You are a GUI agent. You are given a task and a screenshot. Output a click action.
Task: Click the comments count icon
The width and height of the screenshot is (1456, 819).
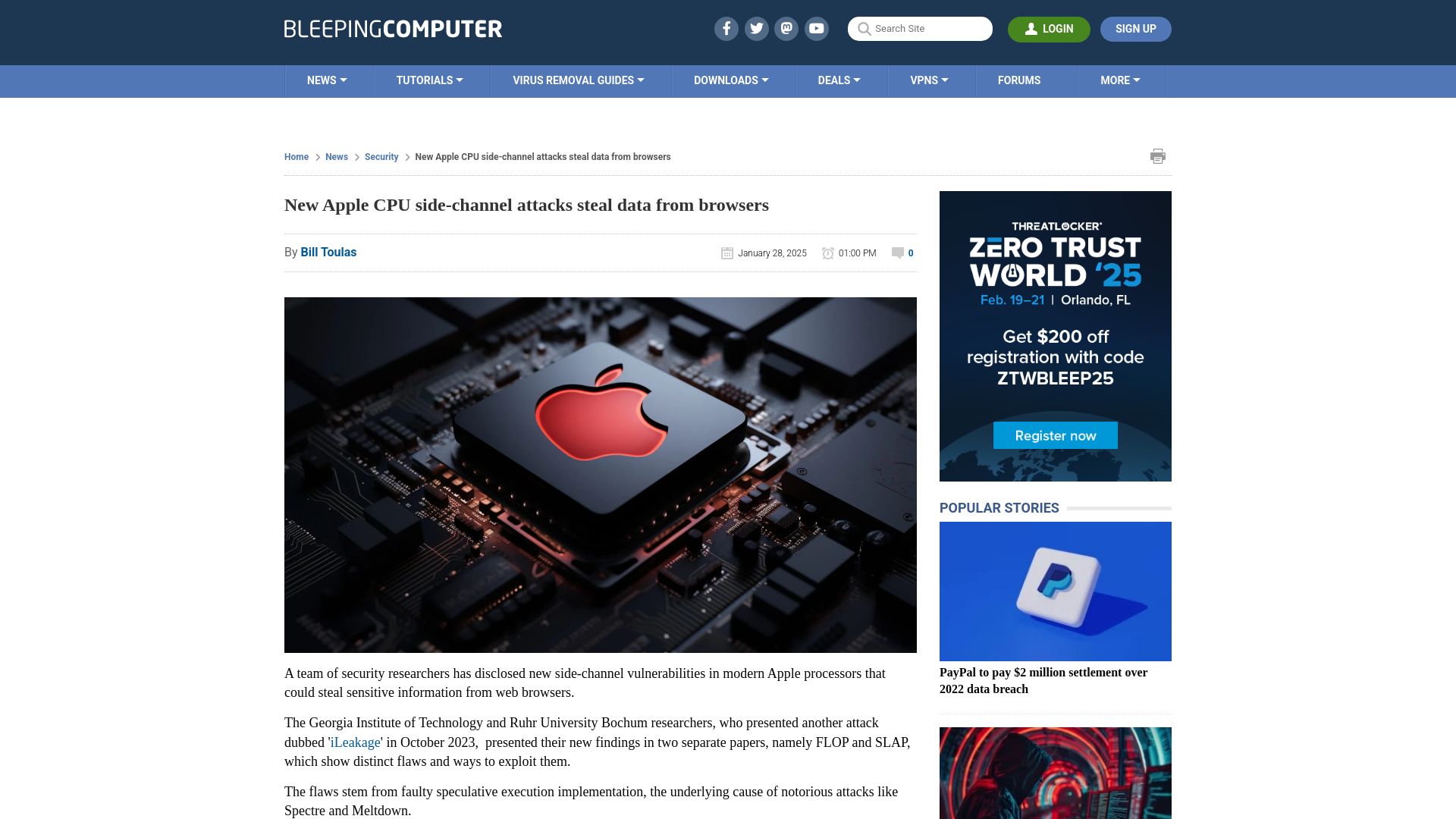(897, 252)
